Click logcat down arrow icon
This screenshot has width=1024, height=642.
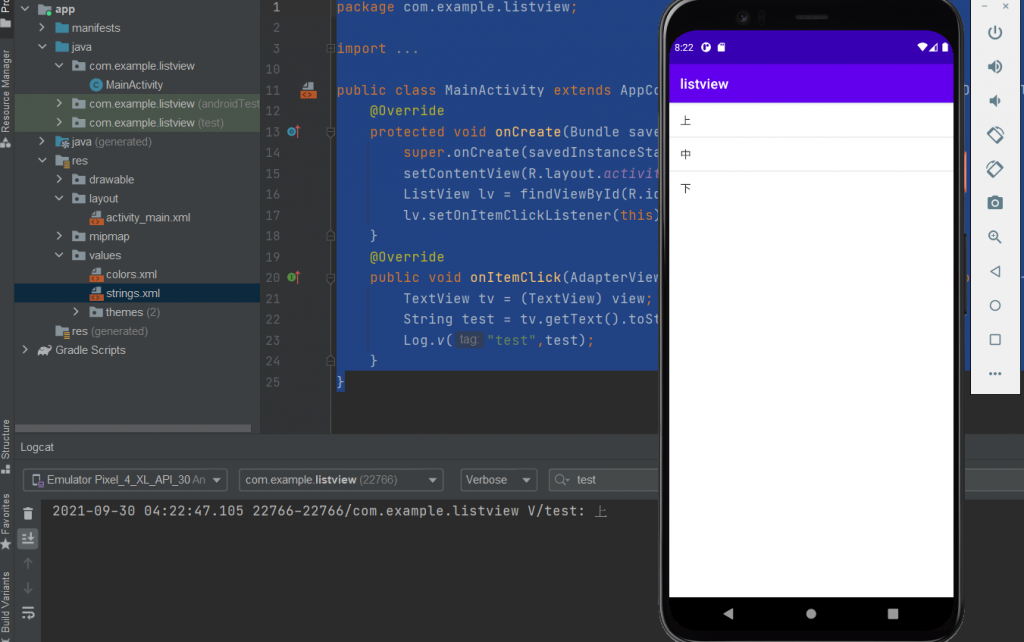pos(28,588)
